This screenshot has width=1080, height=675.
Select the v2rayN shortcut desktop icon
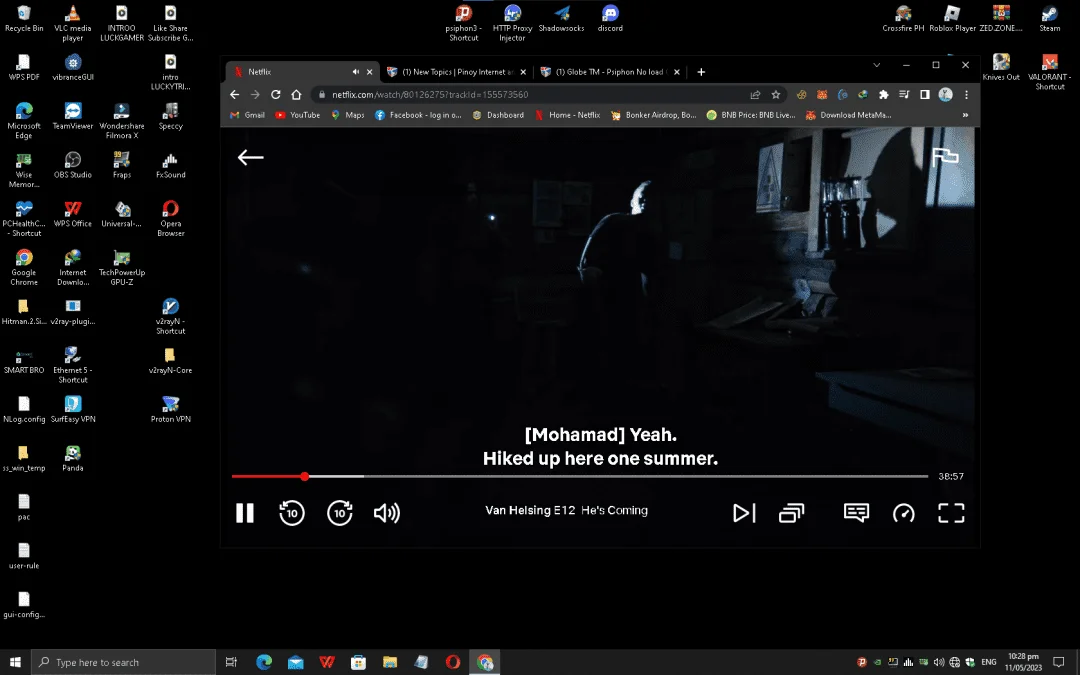tap(170, 316)
